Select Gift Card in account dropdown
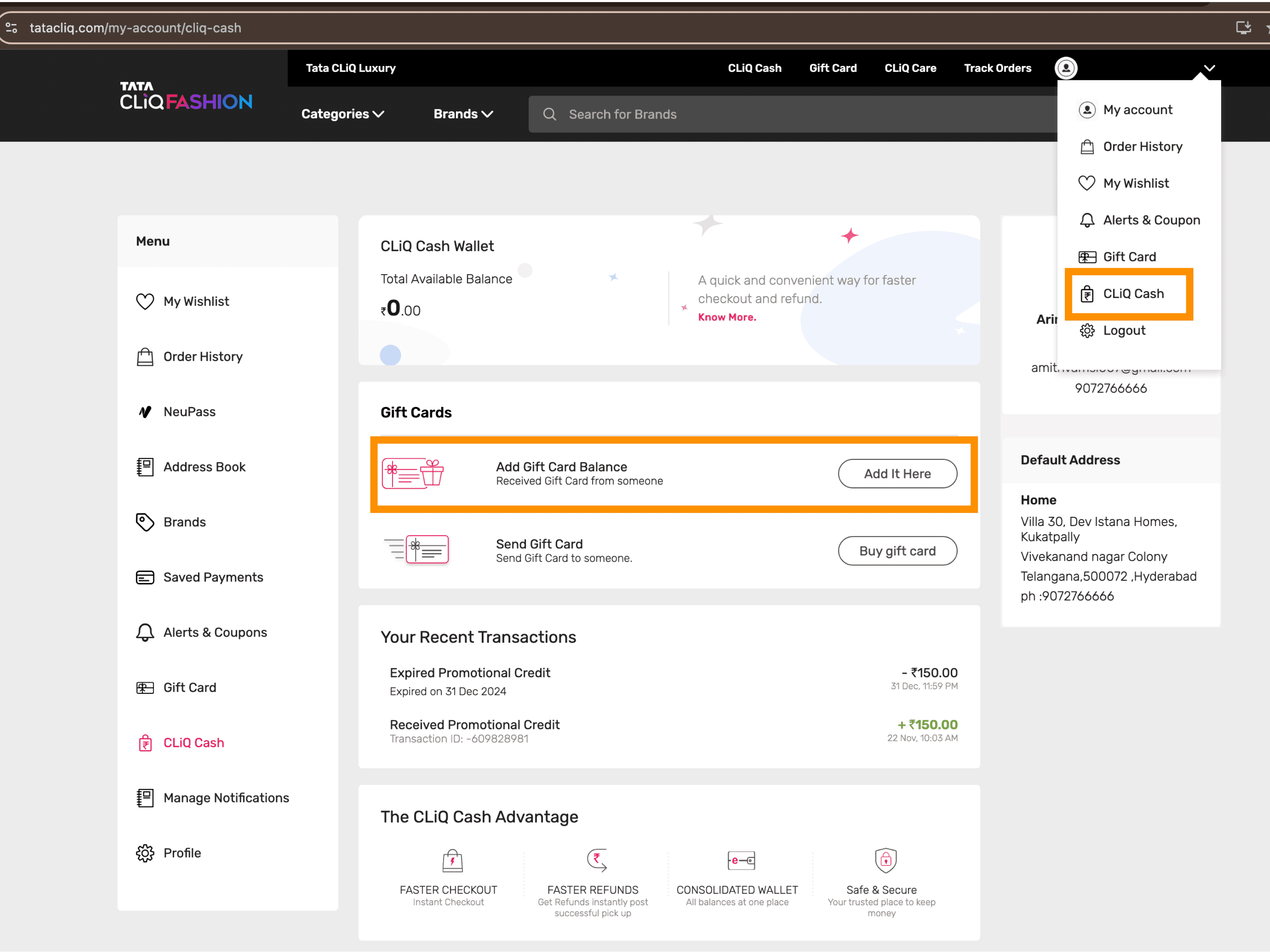 [x=1130, y=257]
